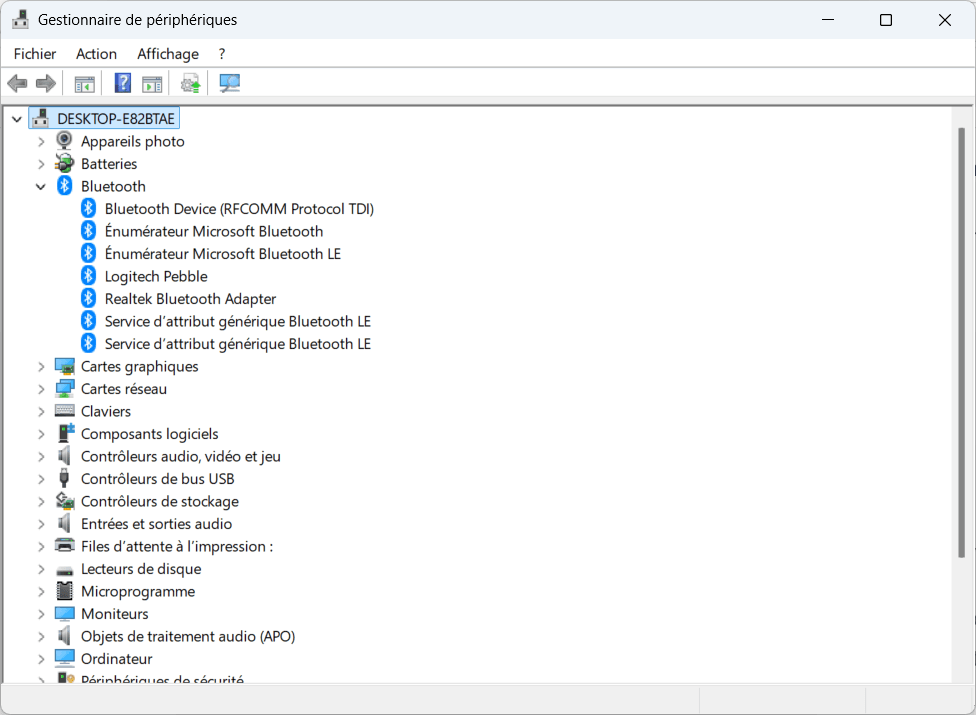
Task: Click the Forward arrow toolbar icon
Action: click(45, 83)
